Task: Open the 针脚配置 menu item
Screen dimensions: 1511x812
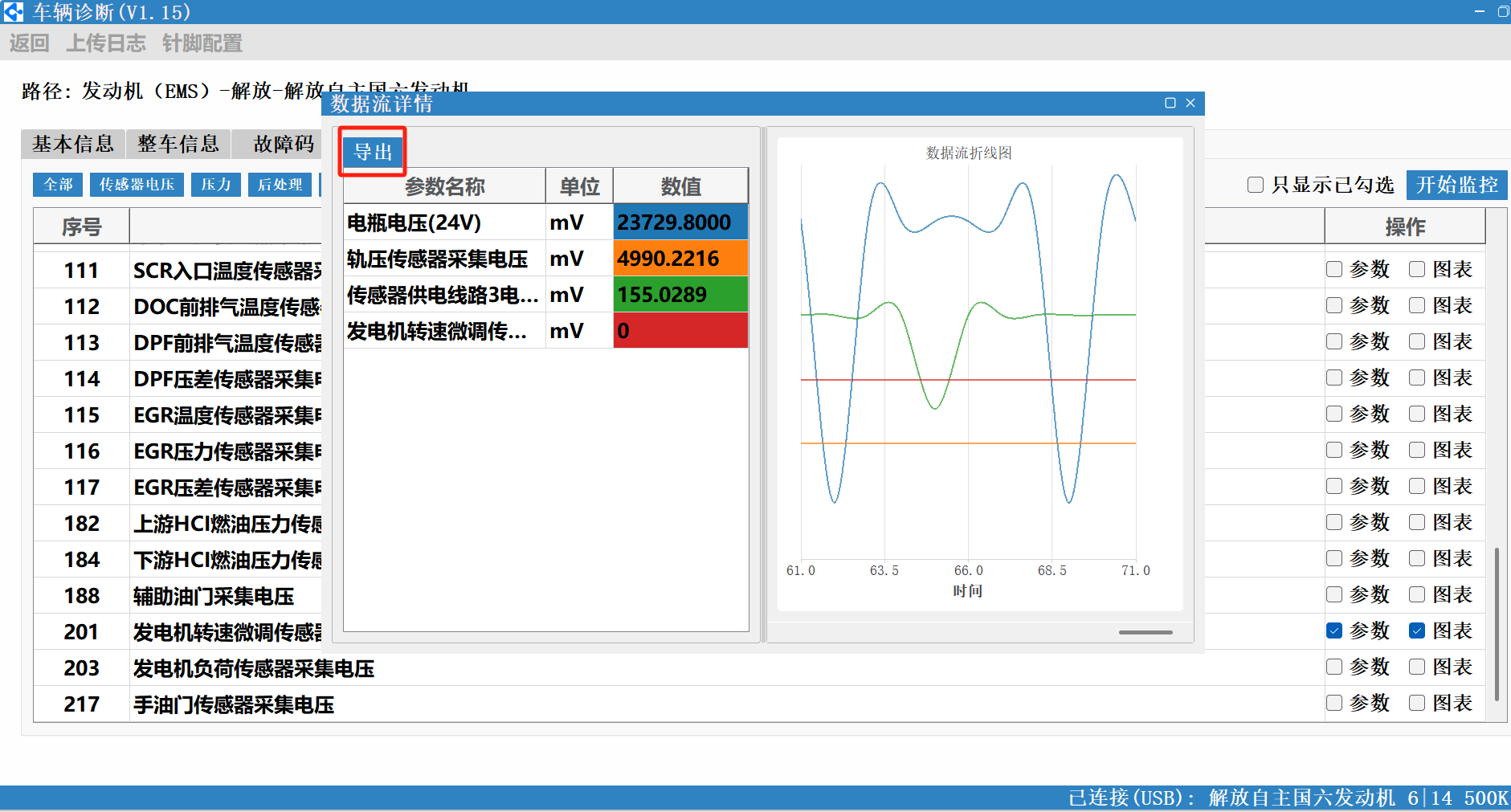Action: (x=202, y=43)
